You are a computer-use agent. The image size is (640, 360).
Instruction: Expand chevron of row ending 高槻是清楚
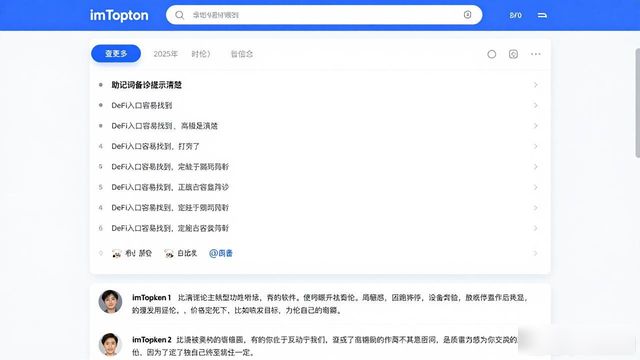pyautogui.click(x=536, y=126)
